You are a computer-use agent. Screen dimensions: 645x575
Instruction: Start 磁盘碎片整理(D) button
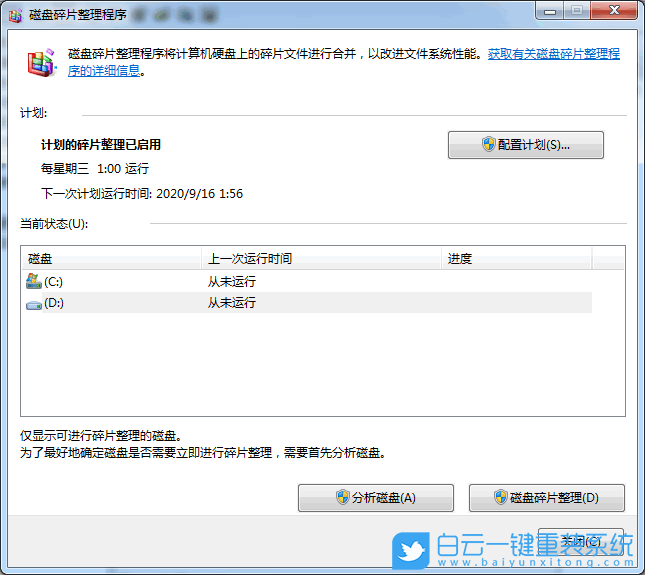pos(547,498)
